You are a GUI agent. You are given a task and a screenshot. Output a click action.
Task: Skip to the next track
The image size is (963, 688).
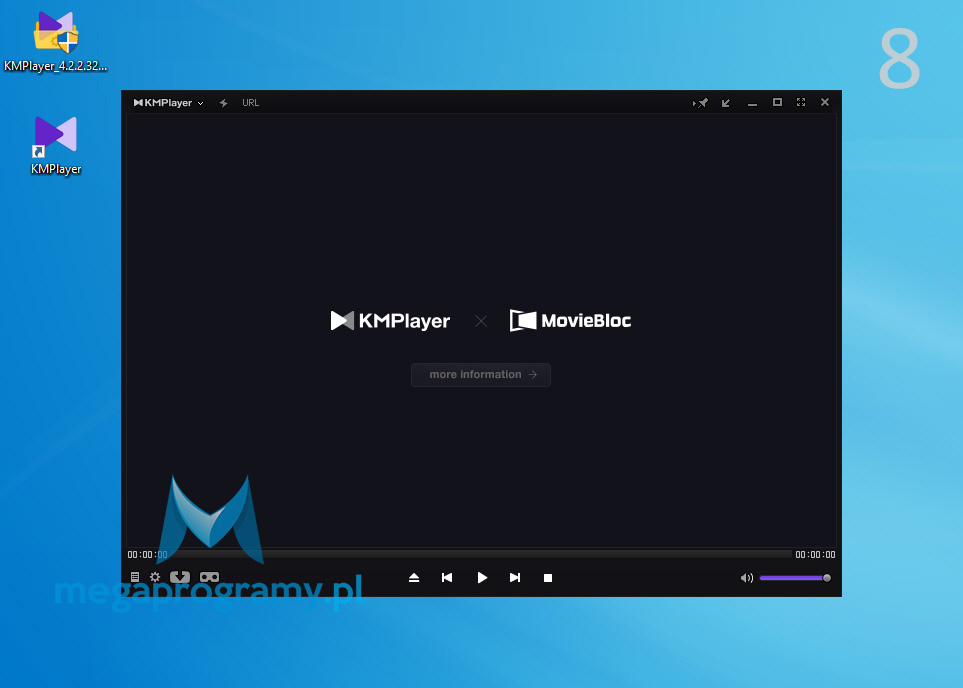(x=515, y=577)
